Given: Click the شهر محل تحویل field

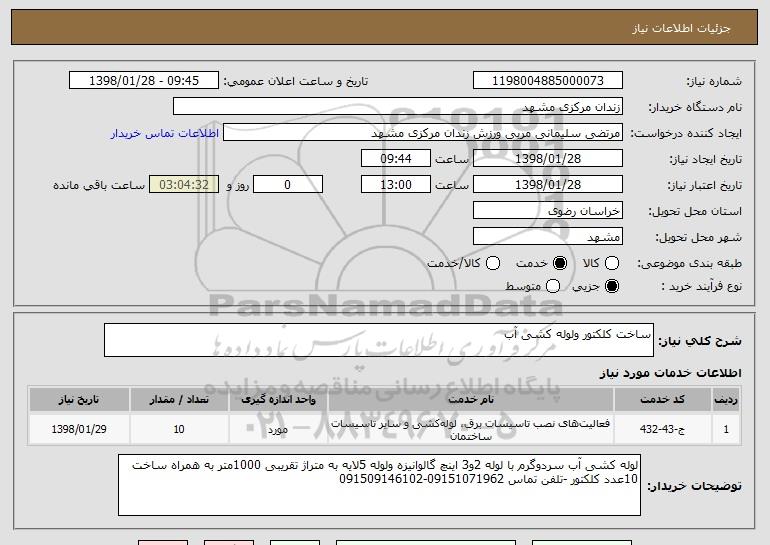Looking at the screenshot, I should (x=548, y=237).
